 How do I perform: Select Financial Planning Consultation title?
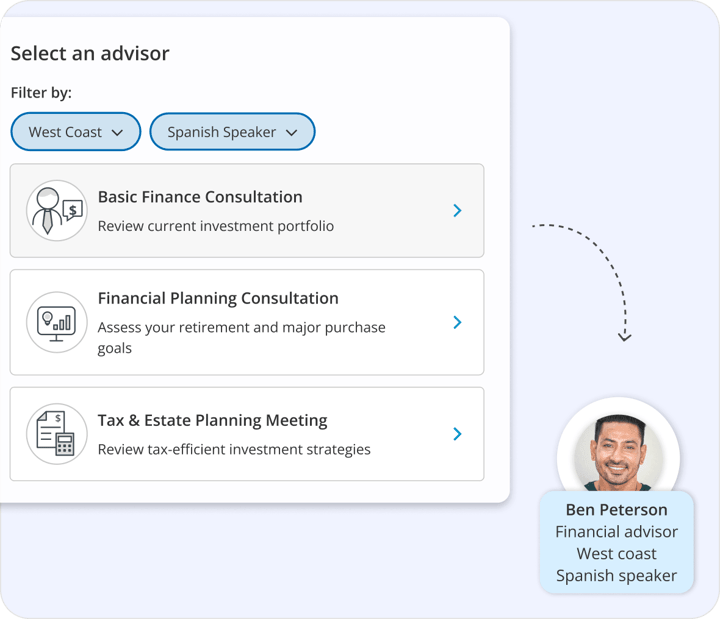218,298
